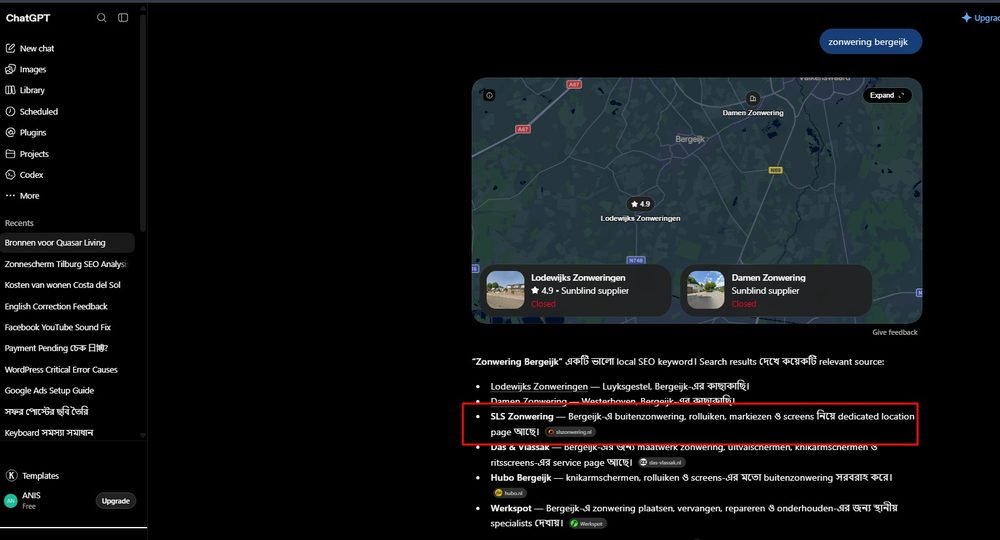
Task: Click the Library books icon
Action: (10, 90)
